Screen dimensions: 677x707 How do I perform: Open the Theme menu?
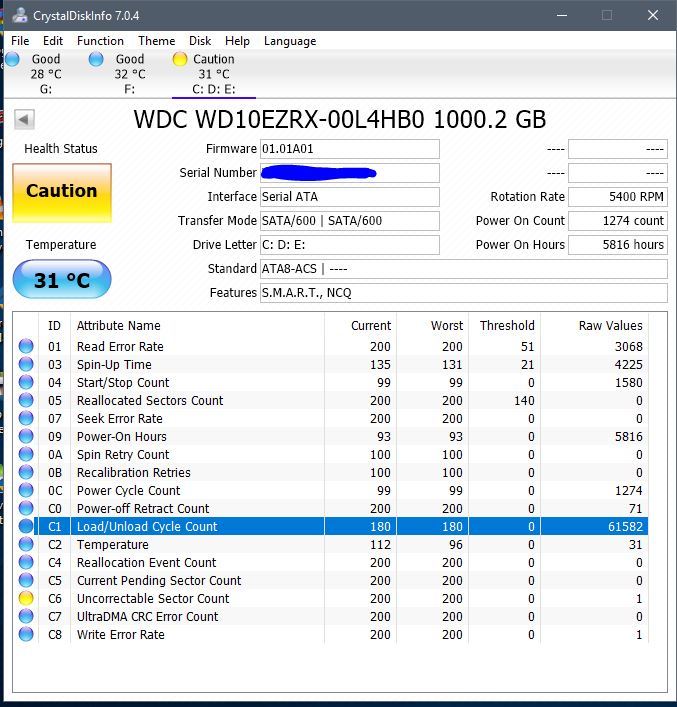tap(157, 41)
